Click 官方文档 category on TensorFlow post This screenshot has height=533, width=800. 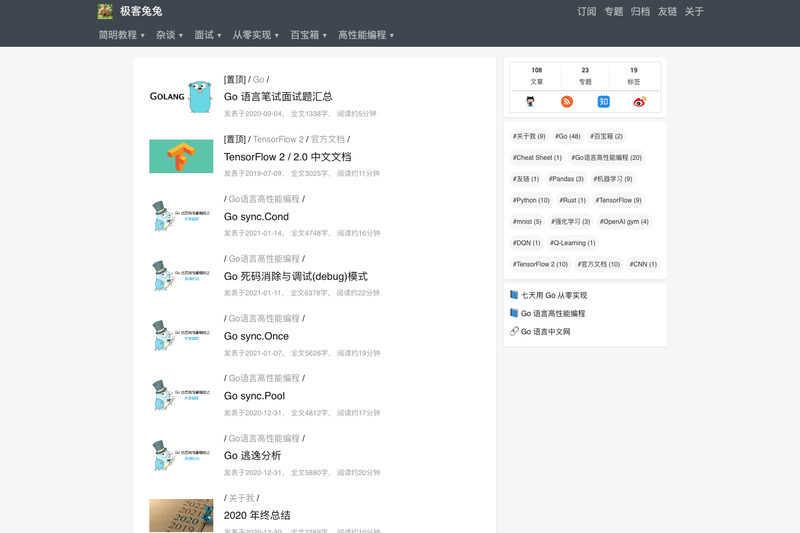click(328, 139)
